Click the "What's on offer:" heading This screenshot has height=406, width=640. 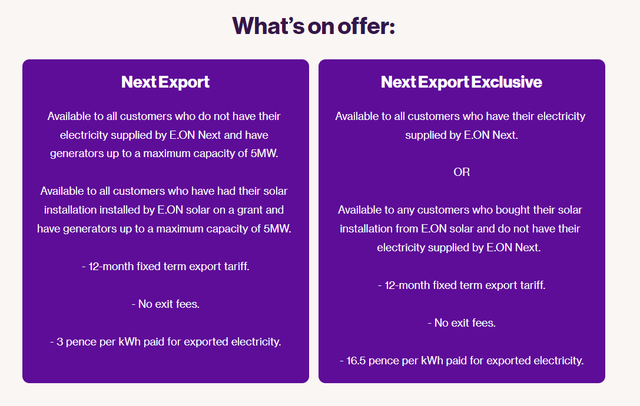pos(313,26)
